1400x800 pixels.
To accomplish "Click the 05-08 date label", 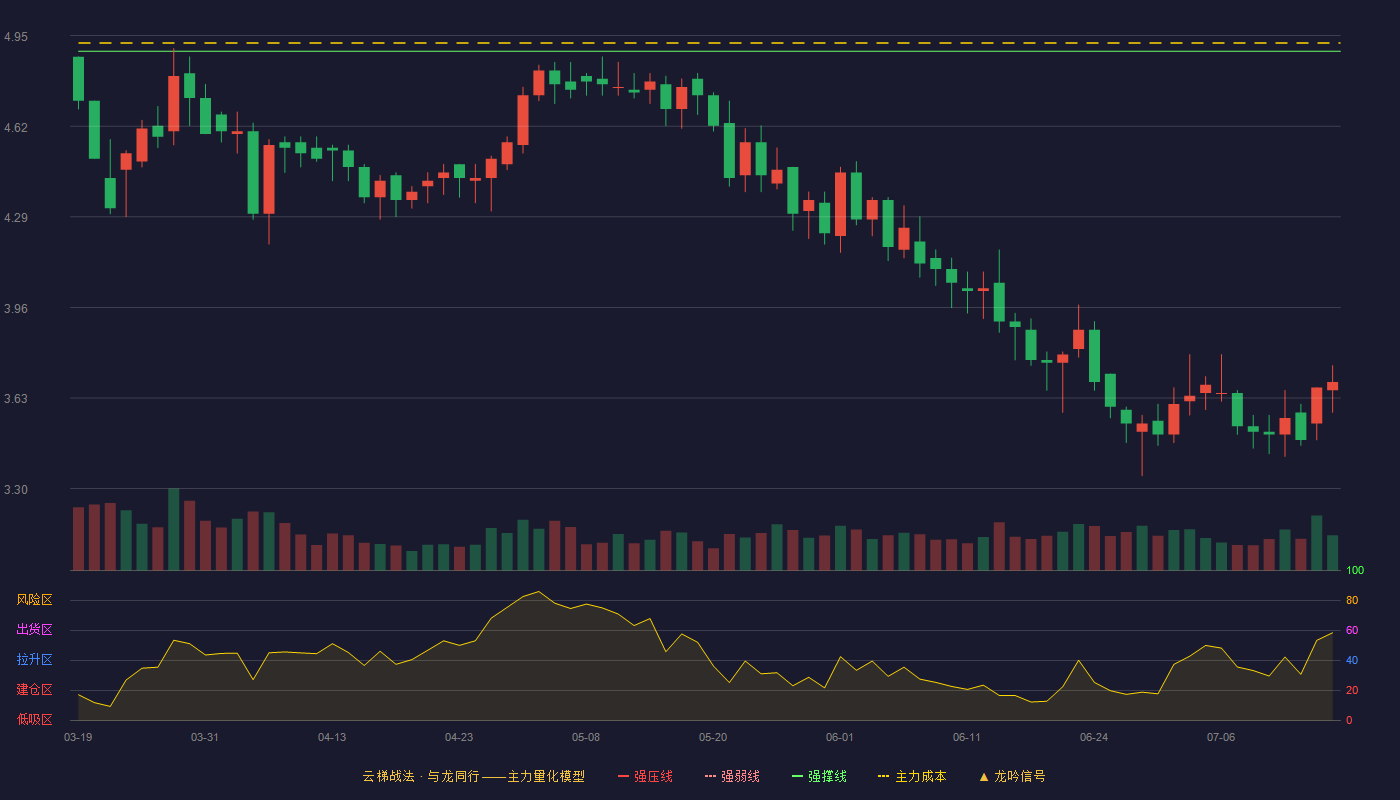I will (x=586, y=737).
